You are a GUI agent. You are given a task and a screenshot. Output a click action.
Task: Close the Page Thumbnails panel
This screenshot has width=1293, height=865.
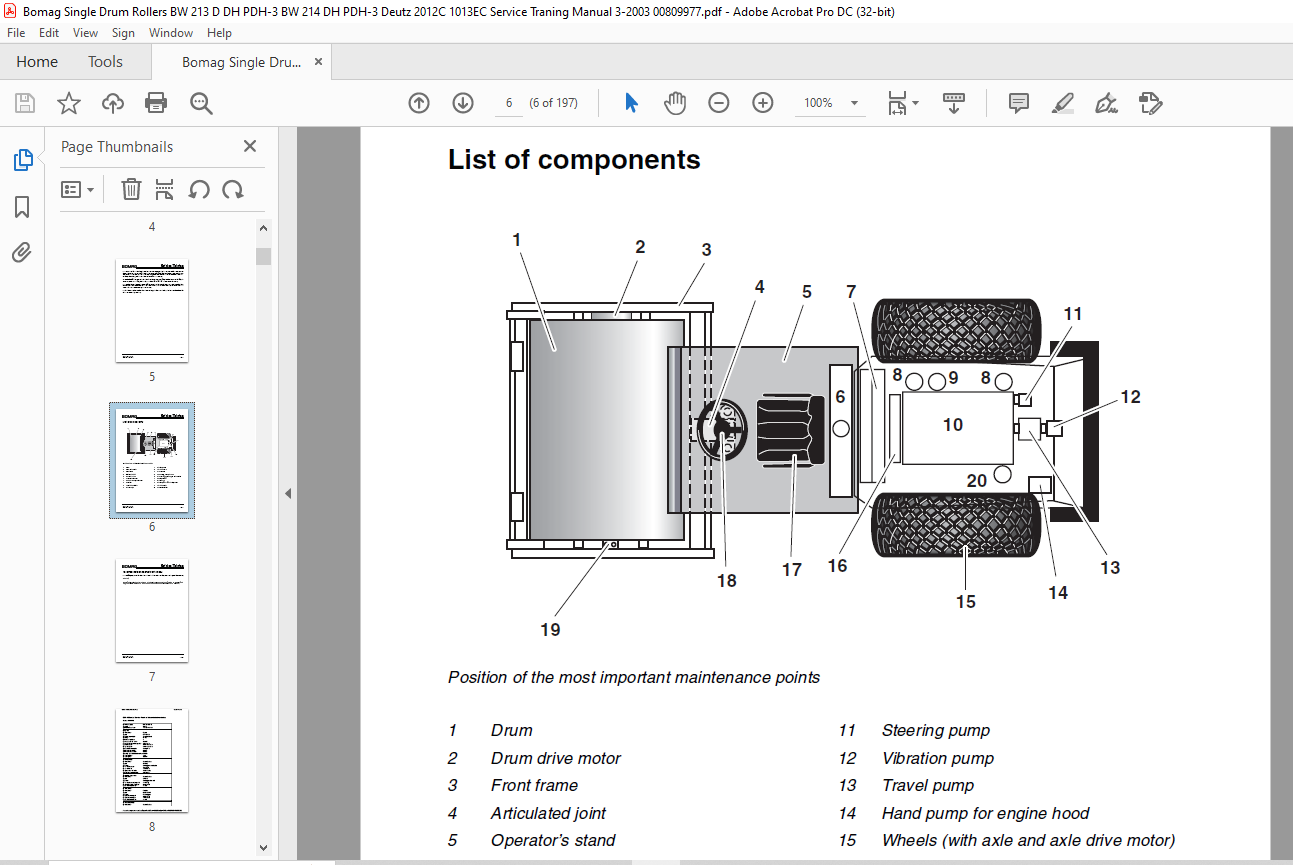coord(250,146)
